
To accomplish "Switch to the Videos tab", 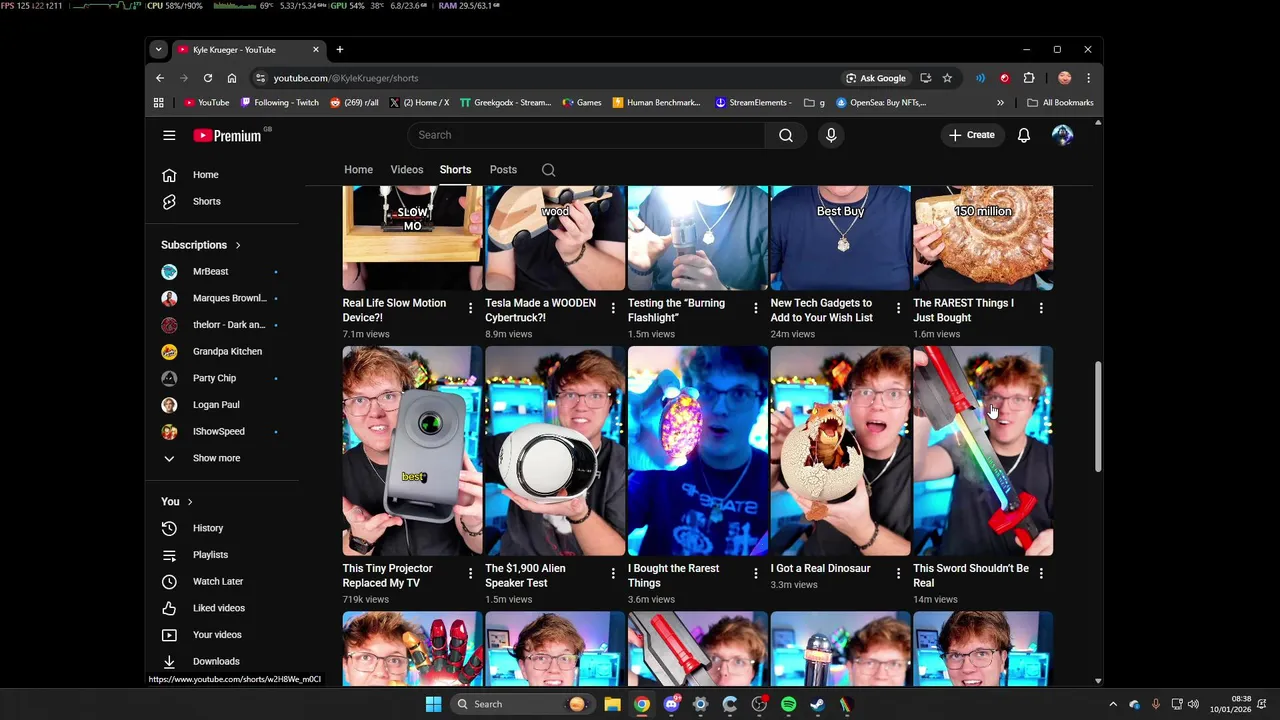I will click(x=407, y=170).
